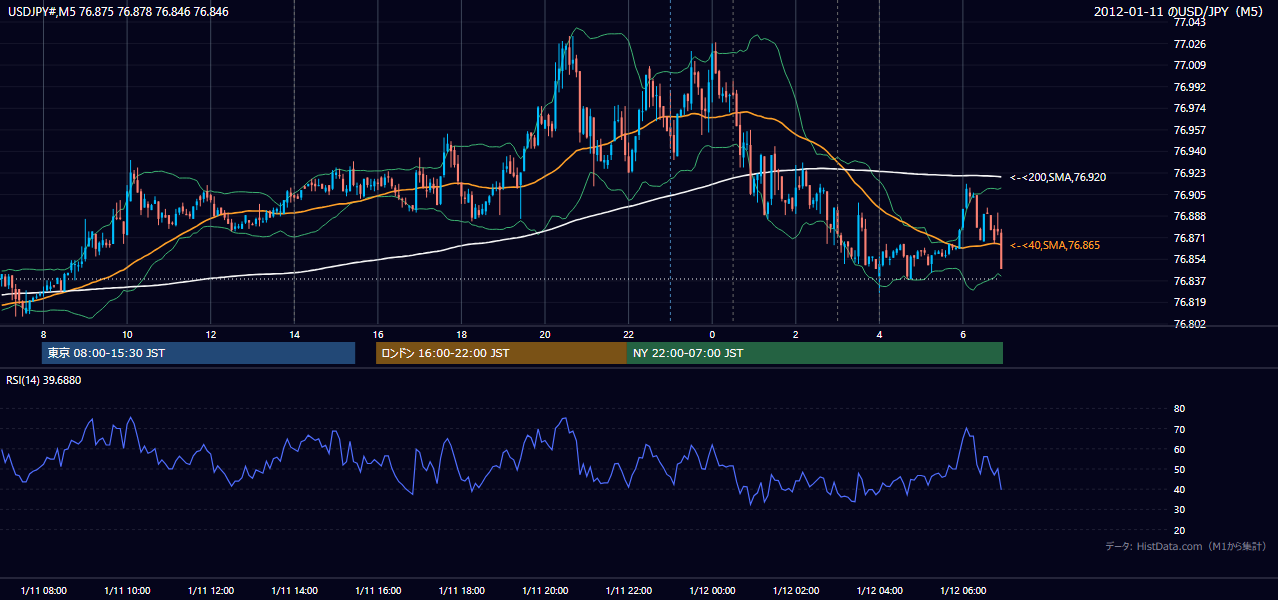Click the RSI scale value 40
This screenshot has height=600, width=1278.
(x=1179, y=489)
